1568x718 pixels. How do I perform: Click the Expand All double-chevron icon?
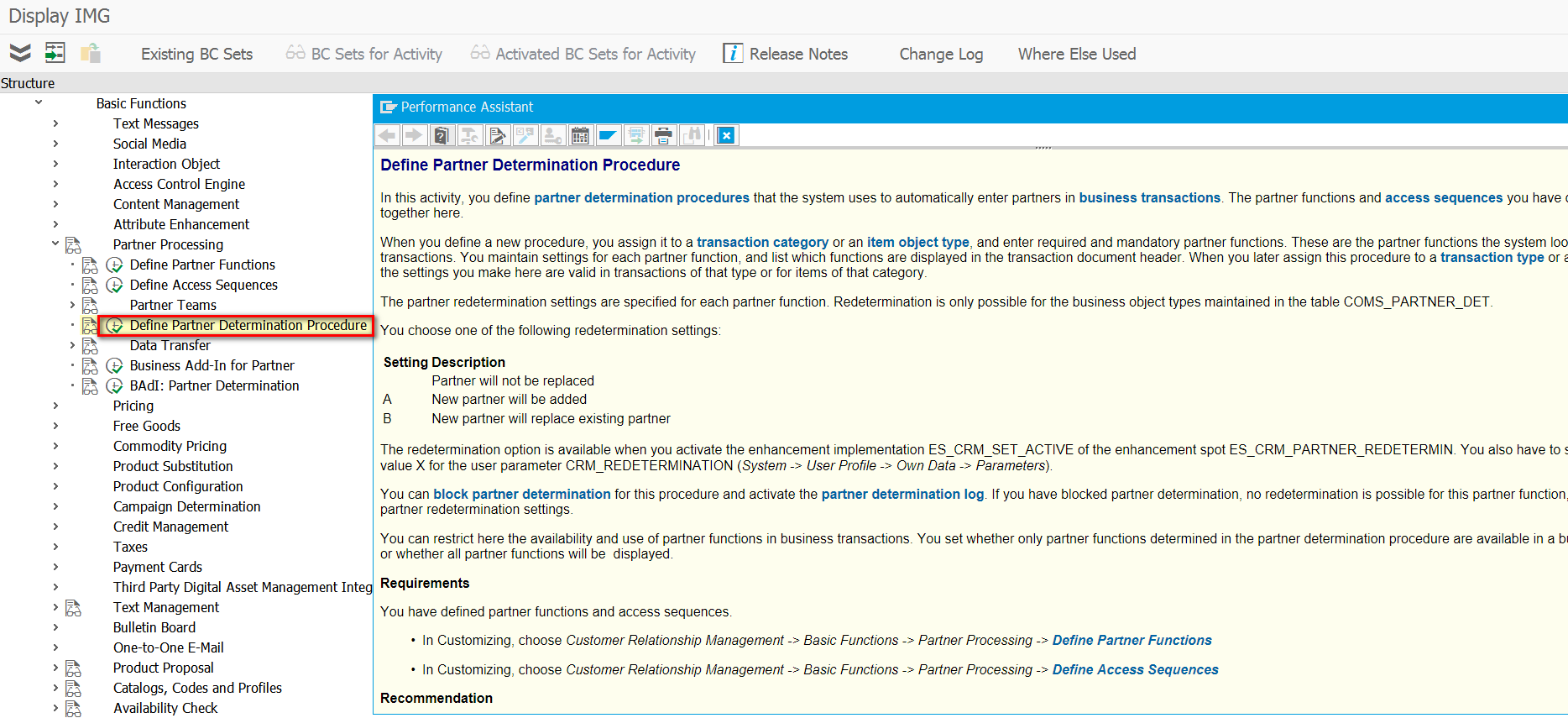click(20, 53)
